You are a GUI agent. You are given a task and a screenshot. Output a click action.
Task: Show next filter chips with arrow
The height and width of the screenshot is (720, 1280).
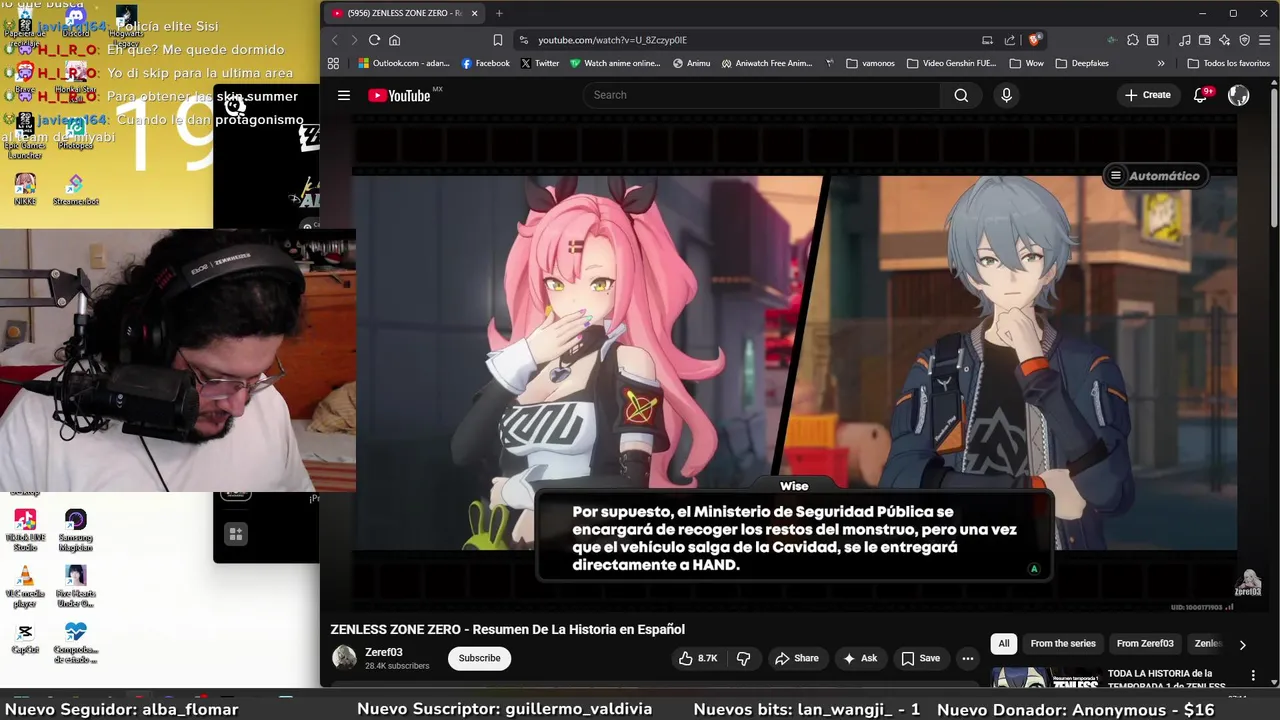click(1243, 645)
